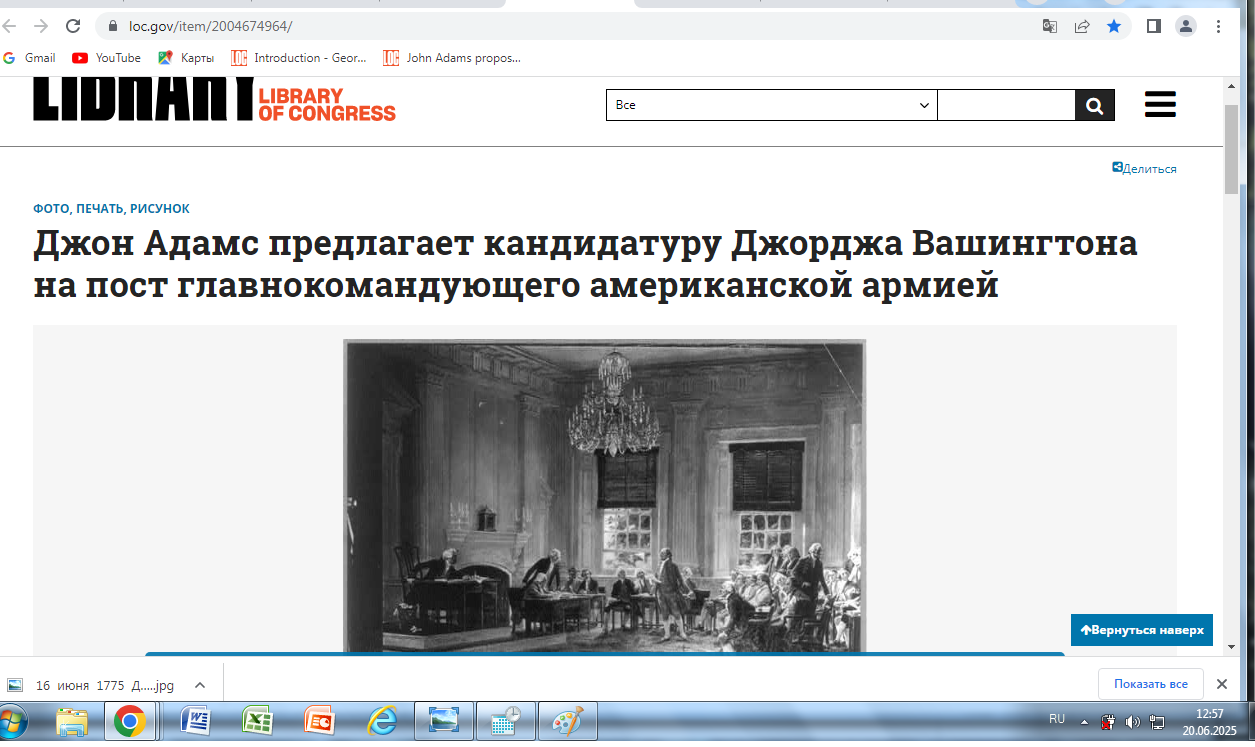Go forward with the browser arrow
1255x747 pixels.
click(x=40, y=26)
